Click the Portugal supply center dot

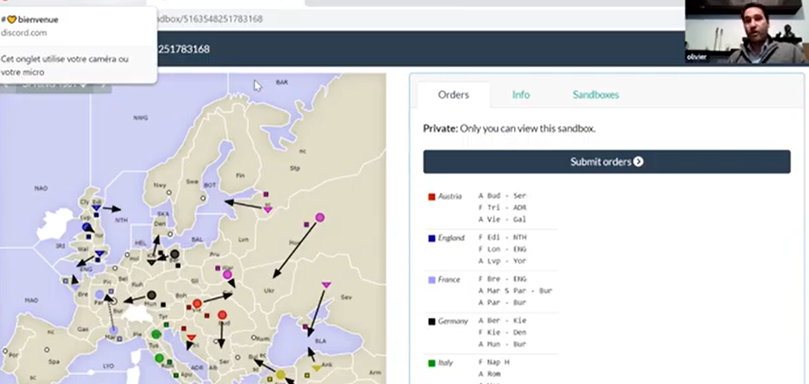pyautogui.click(x=6, y=351)
